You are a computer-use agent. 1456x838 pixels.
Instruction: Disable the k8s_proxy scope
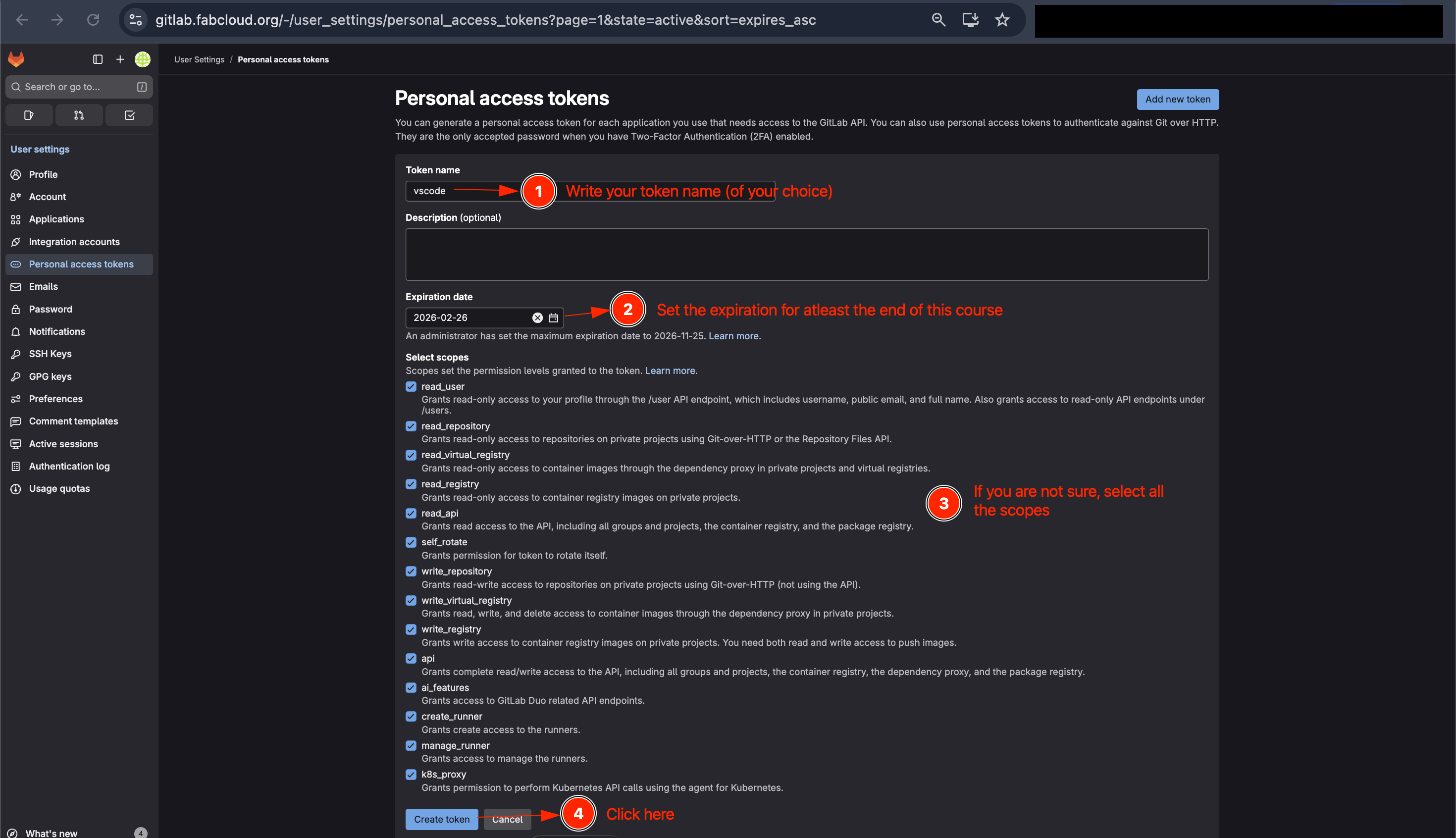pos(411,774)
